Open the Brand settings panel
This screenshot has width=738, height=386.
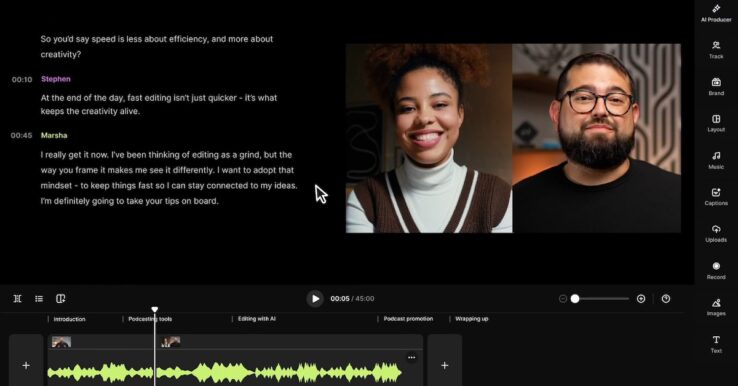(x=716, y=87)
